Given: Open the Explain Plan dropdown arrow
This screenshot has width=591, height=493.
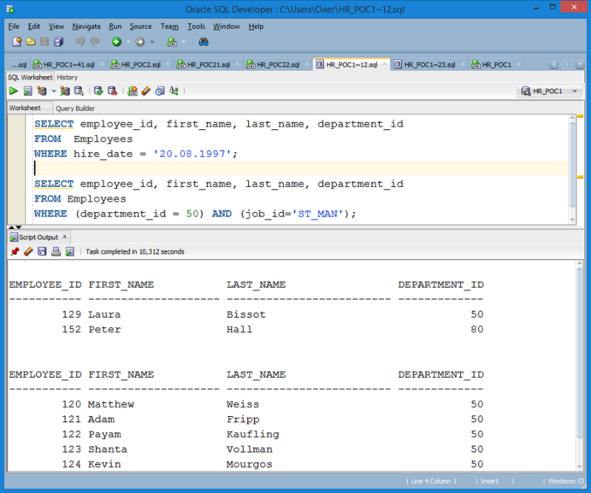Looking at the screenshot, I should 54,91.
